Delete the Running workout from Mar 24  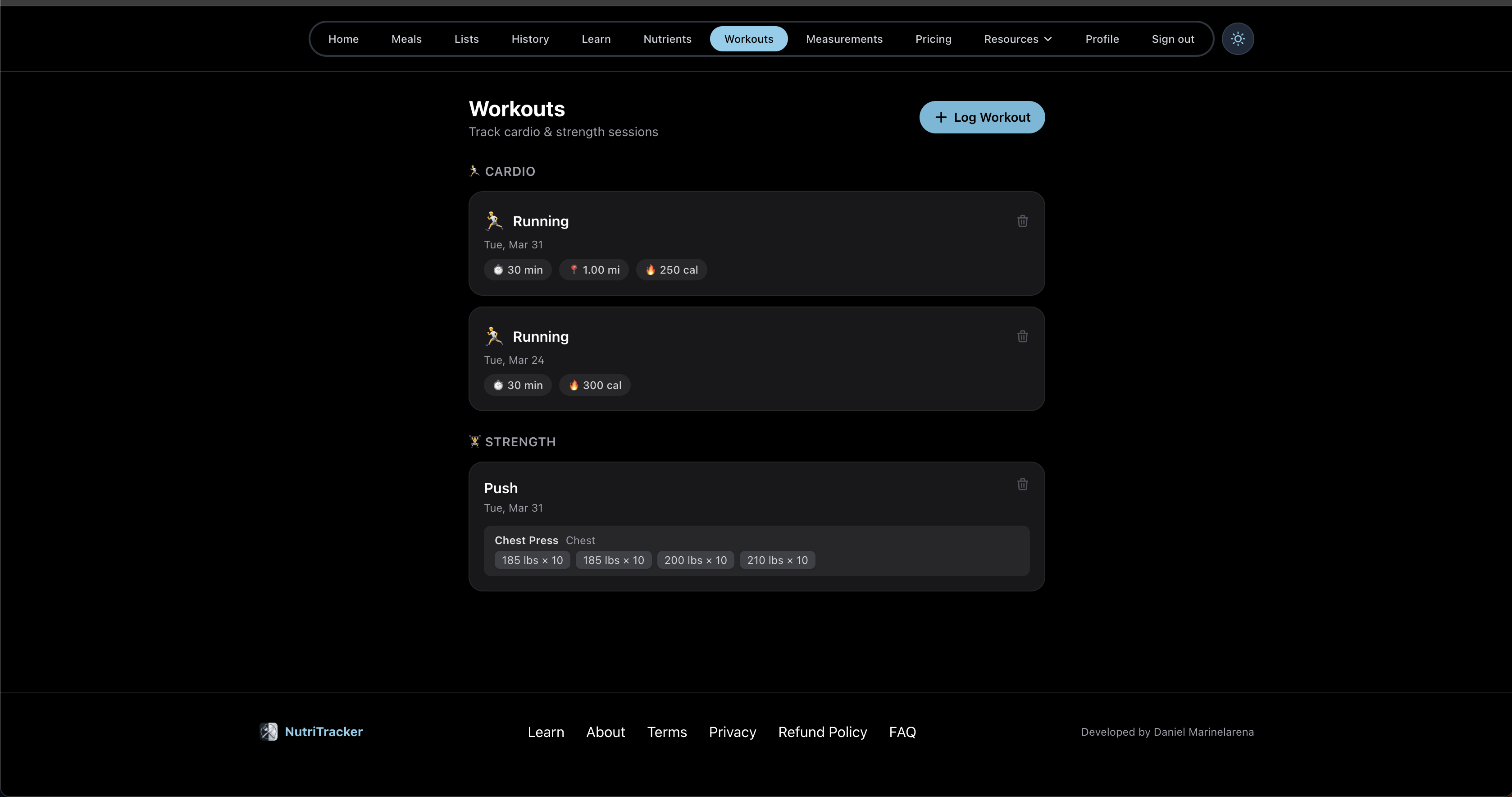[x=1022, y=336]
